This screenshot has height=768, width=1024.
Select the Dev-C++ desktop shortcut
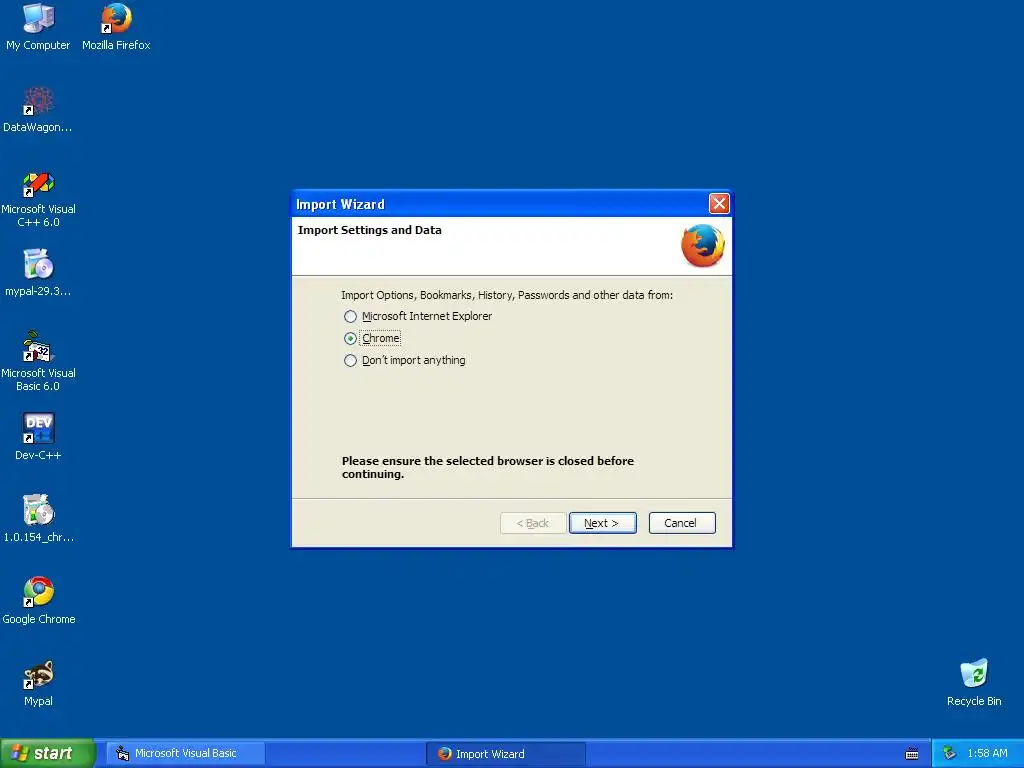[38, 436]
